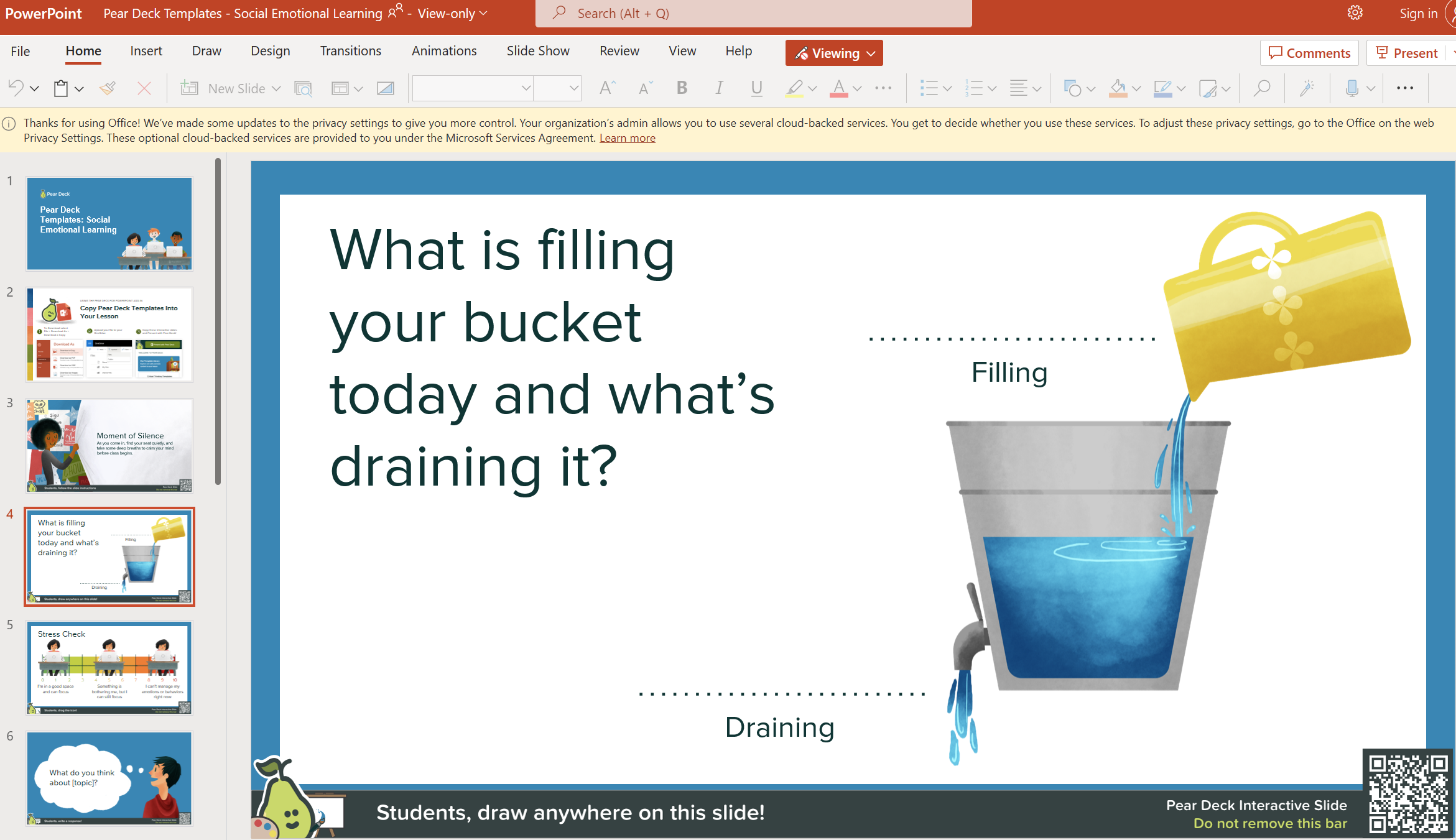Screen dimensions: 1456x840
Task: Click the Format Painter icon
Action: coord(108,88)
